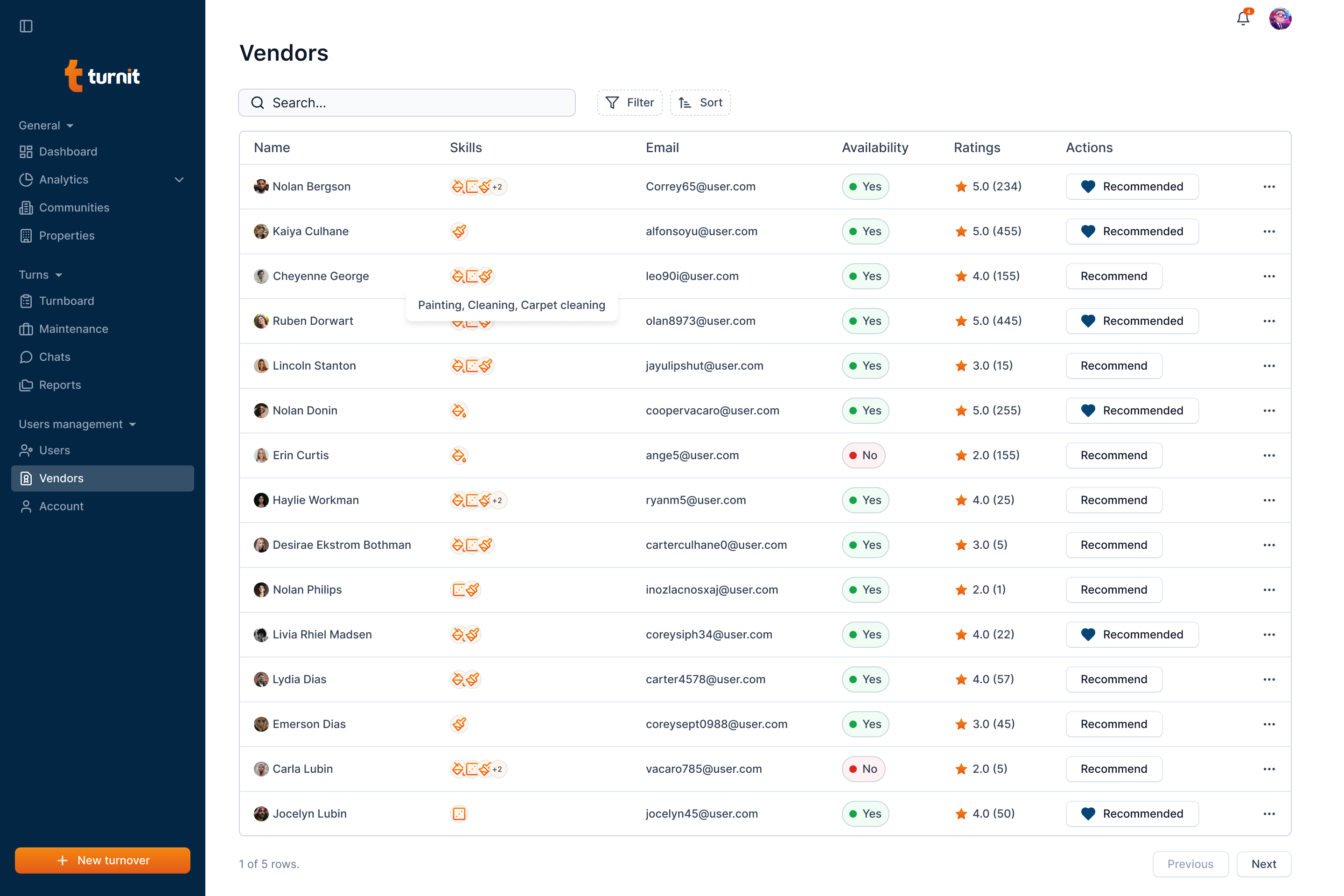Unmark Recommended for Livia Rhiel Madsen
Screen dimensions: 1344x896
(1132, 635)
